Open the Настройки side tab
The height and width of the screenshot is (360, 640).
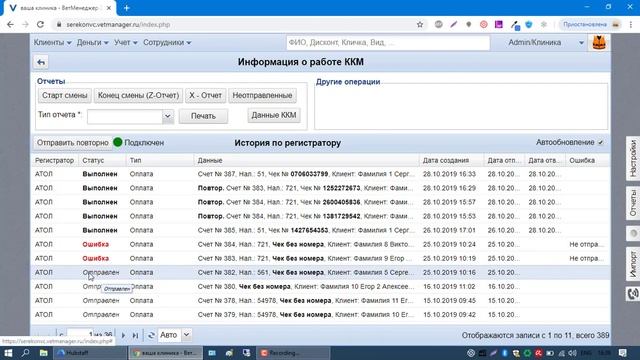[633, 158]
